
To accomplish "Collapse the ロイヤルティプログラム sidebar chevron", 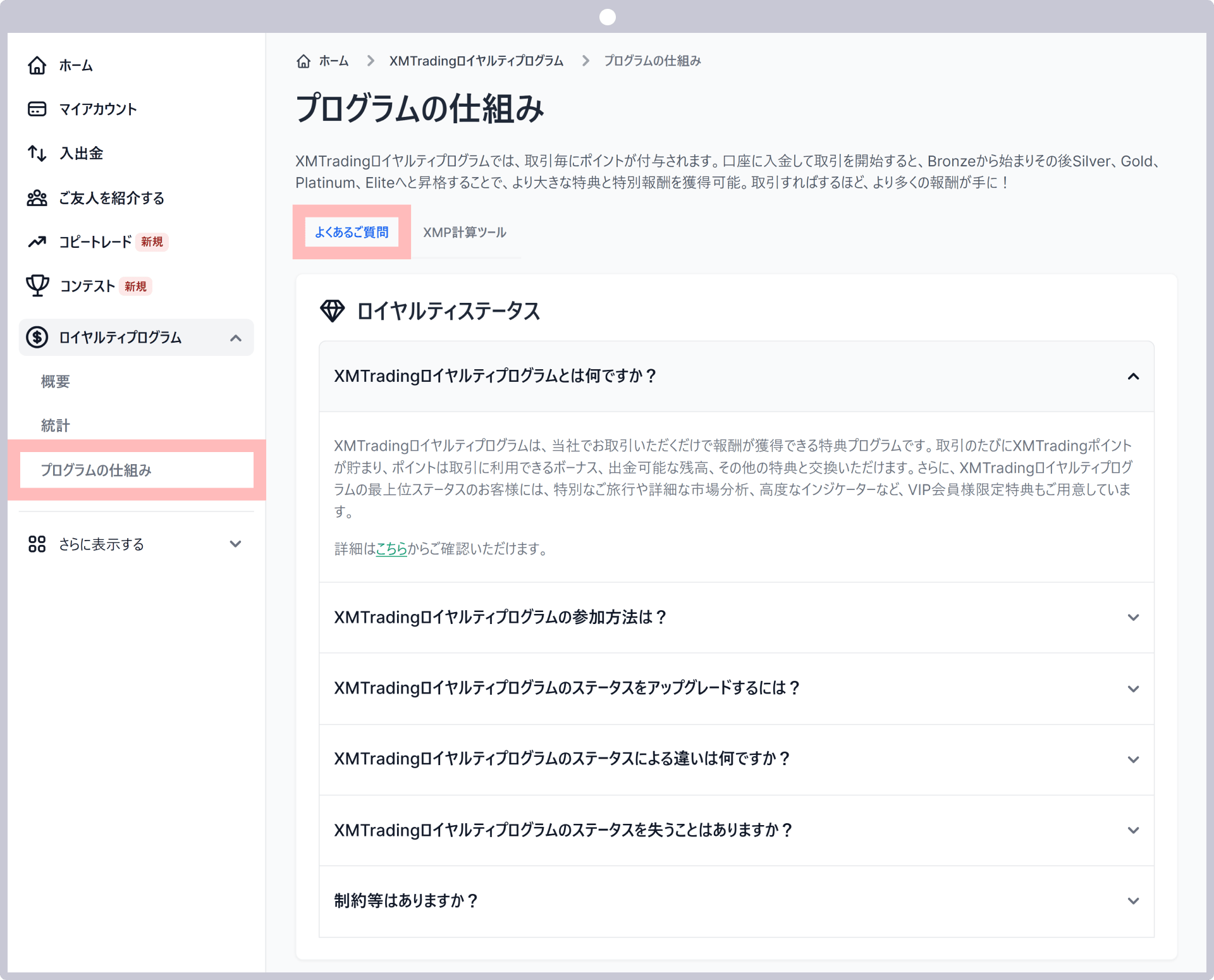I will (236, 338).
